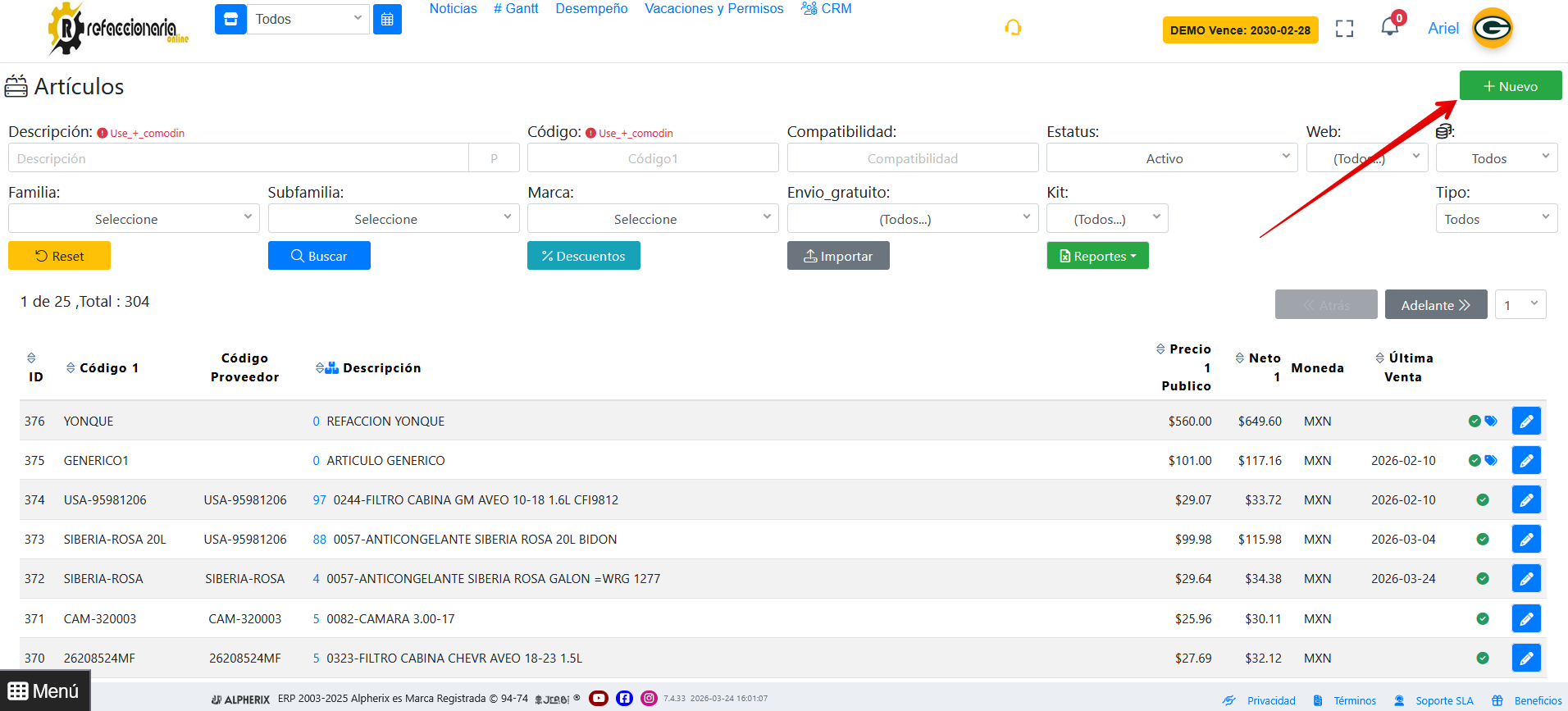
Task: Toggle green active check for article 374
Action: (1482, 499)
